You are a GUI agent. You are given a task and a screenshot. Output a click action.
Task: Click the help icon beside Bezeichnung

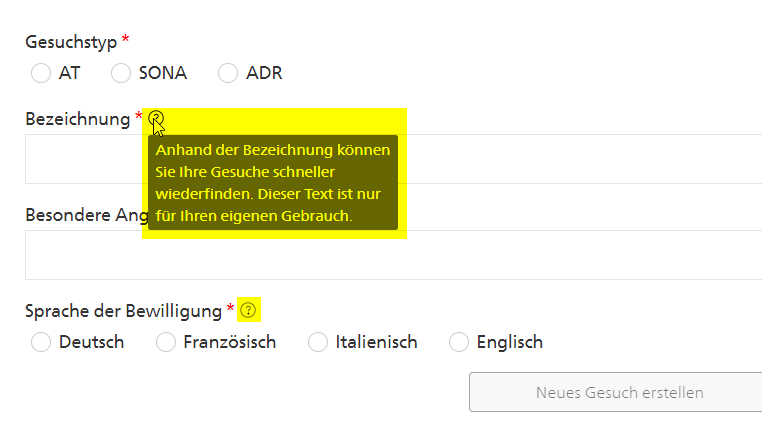pyautogui.click(x=156, y=118)
